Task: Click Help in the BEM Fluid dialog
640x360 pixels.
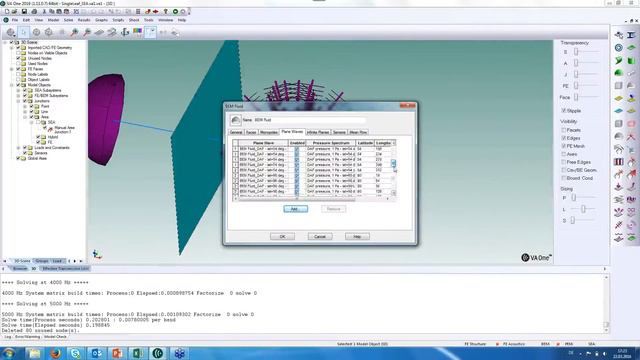Action: pyautogui.click(x=357, y=237)
